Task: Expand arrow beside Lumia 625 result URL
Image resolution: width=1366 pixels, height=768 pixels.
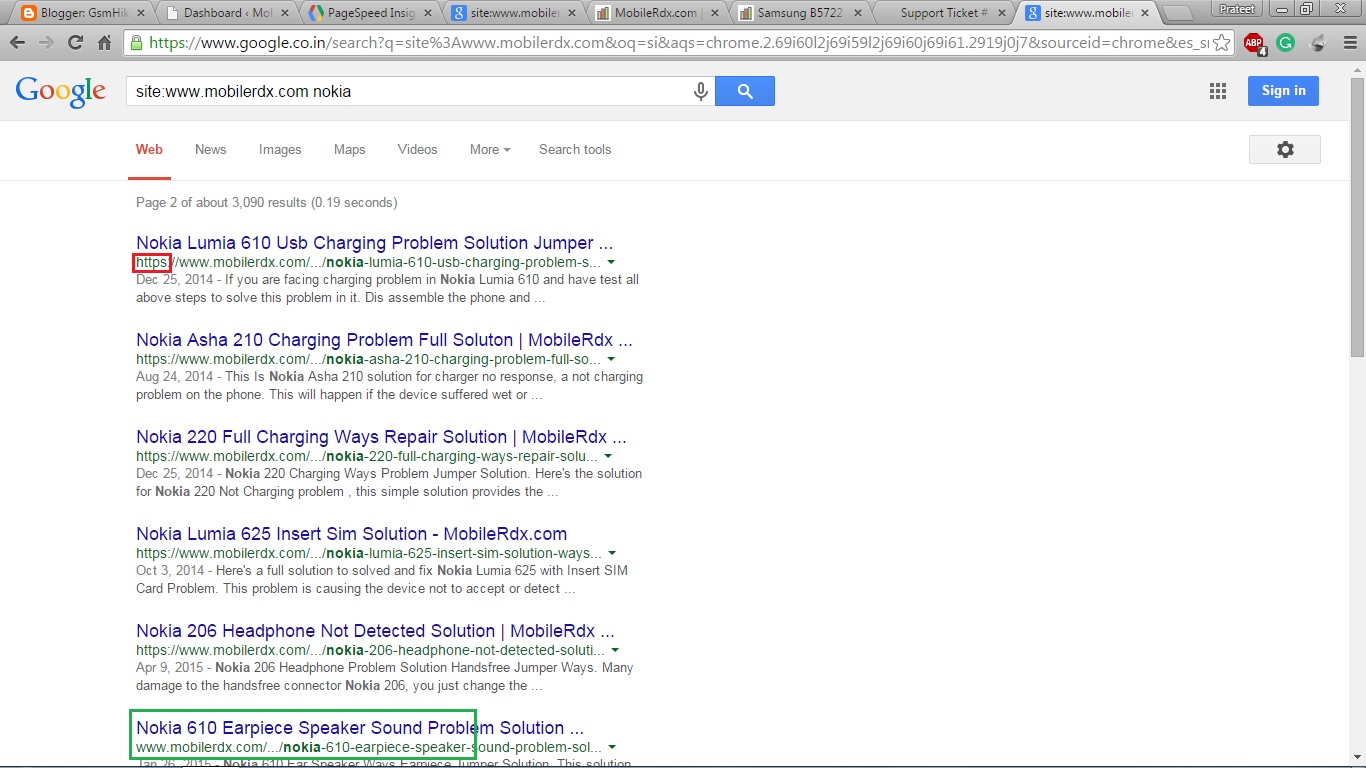Action: [x=611, y=553]
